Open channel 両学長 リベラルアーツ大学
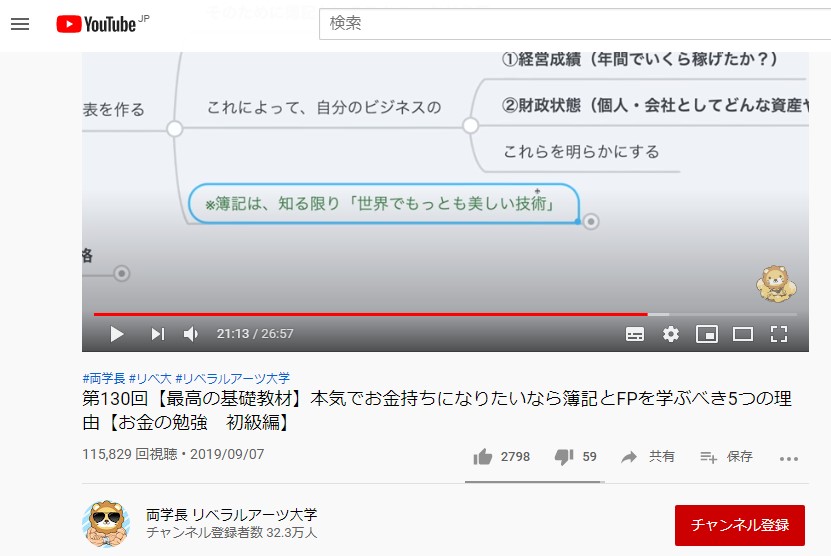 pos(232,515)
